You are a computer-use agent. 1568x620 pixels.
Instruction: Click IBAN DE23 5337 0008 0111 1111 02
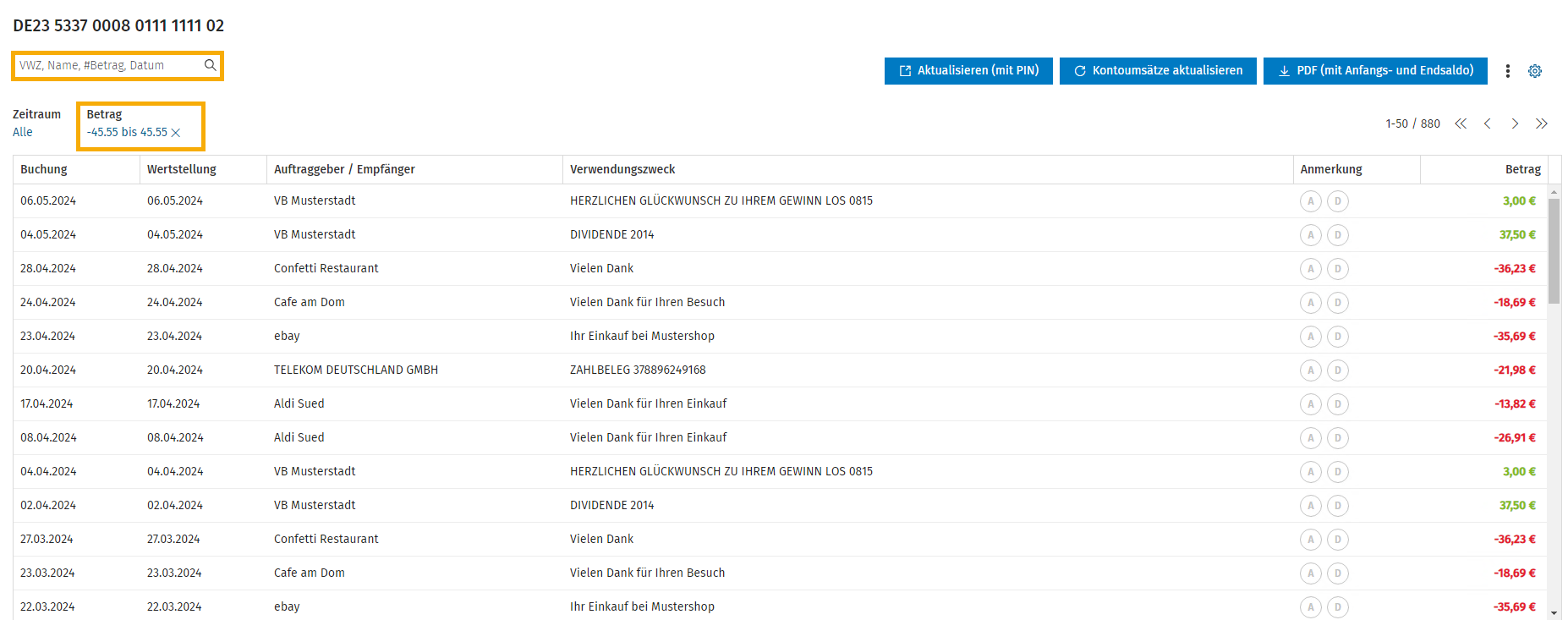118,26
